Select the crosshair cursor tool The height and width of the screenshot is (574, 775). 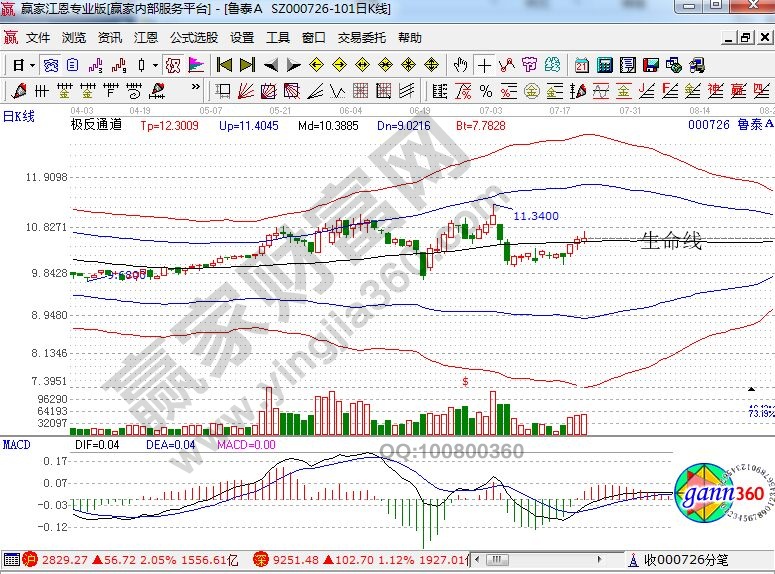click(485, 65)
